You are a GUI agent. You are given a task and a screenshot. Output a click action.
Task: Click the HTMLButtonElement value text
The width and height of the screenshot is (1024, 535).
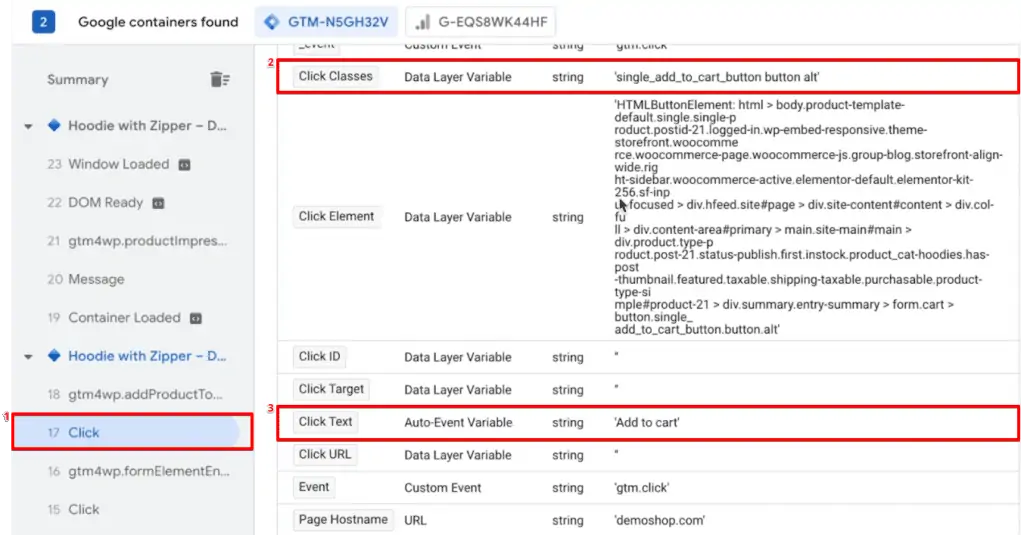(808, 217)
